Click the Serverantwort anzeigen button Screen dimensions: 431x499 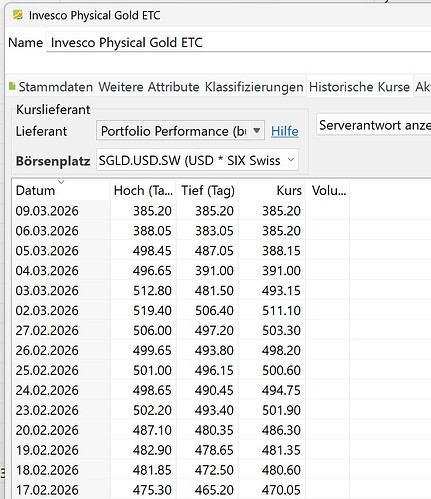(374, 125)
